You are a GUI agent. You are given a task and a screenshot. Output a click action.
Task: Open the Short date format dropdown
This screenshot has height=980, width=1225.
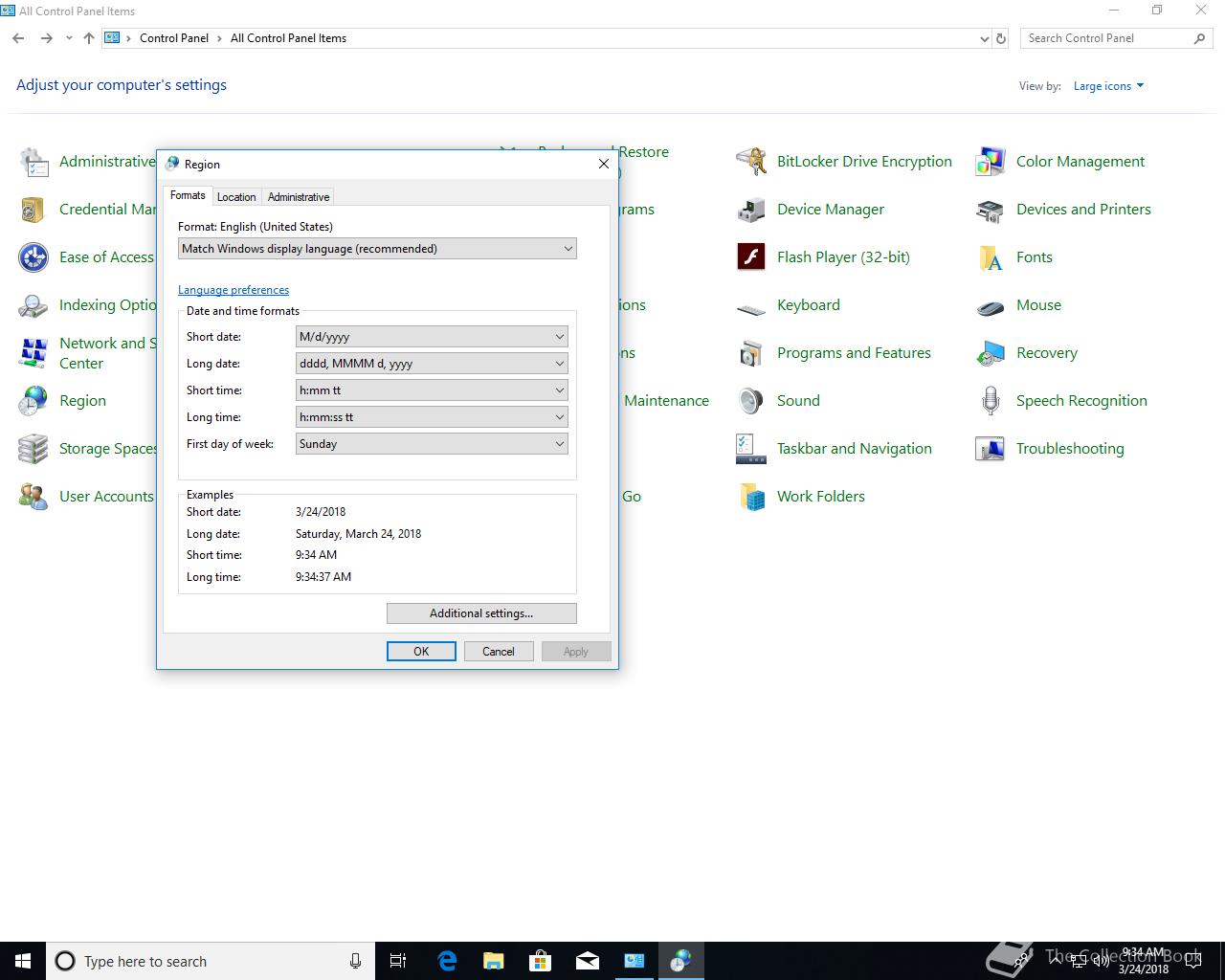tap(432, 337)
